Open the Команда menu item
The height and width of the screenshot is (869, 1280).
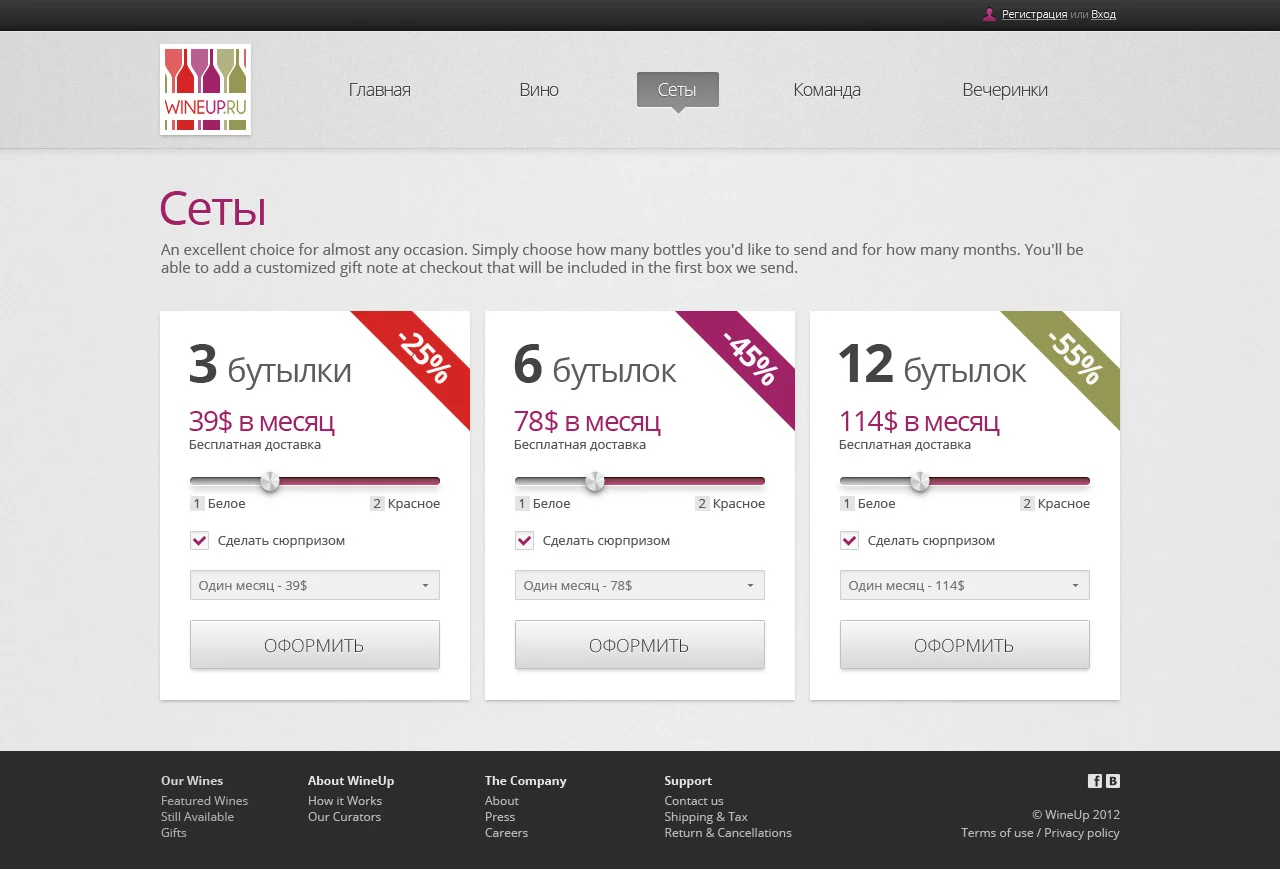pos(827,90)
